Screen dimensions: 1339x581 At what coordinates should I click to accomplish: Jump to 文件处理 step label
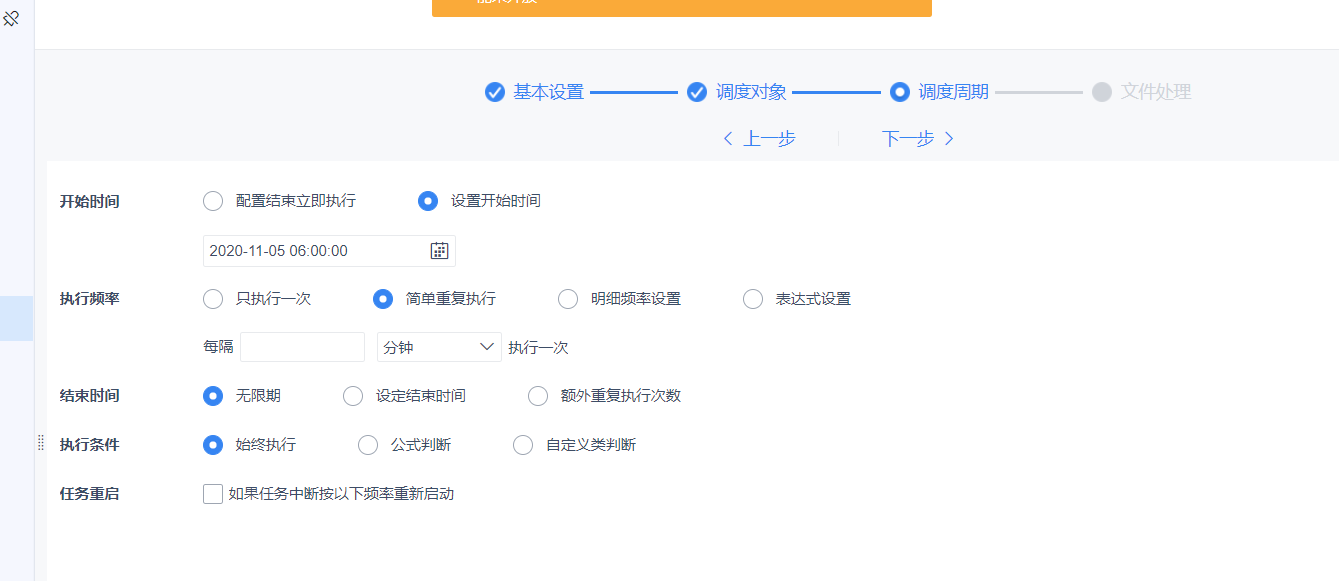(x=1156, y=92)
